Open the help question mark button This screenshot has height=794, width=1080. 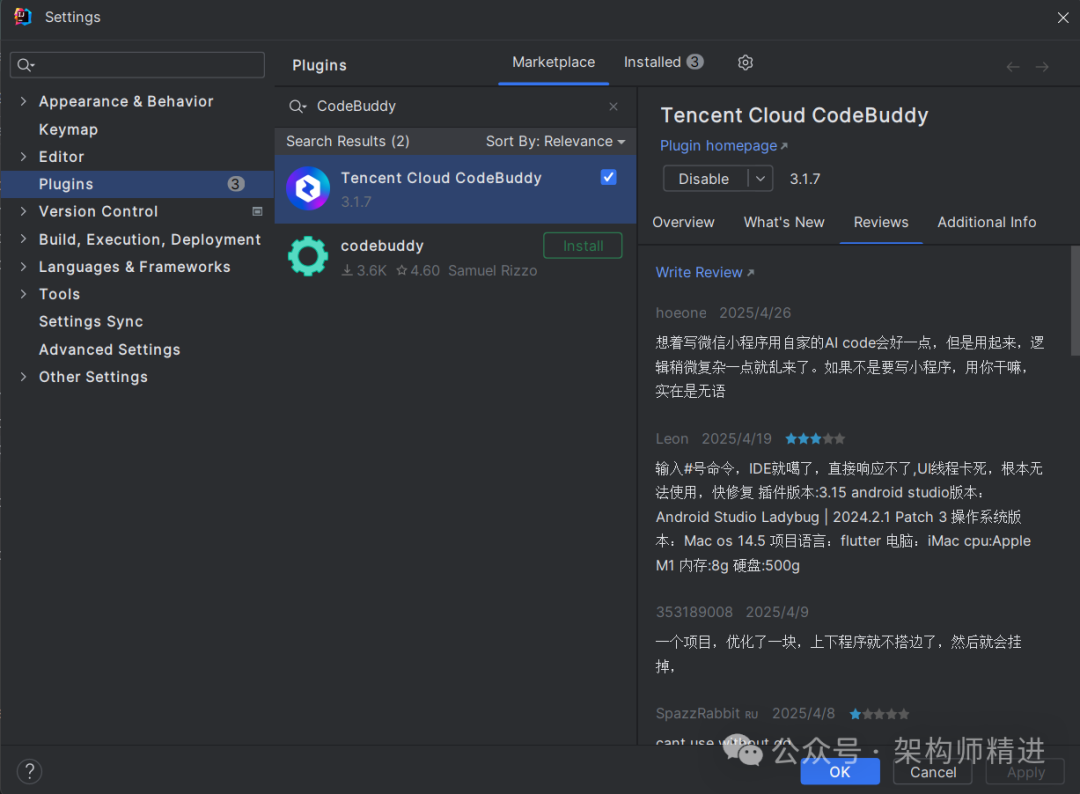[x=30, y=771]
